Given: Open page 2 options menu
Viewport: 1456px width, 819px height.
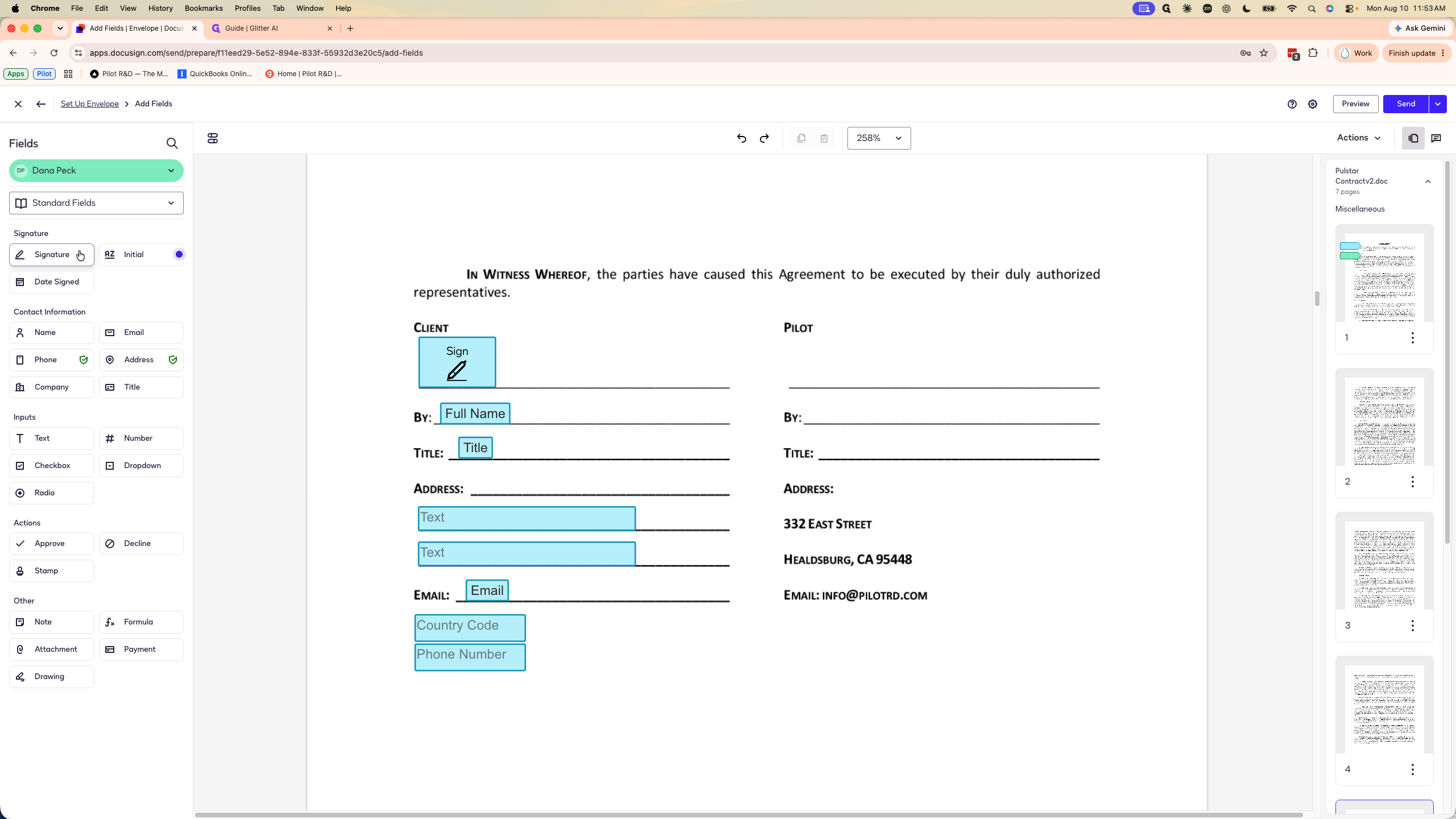Looking at the screenshot, I should click(x=1412, y=482).
